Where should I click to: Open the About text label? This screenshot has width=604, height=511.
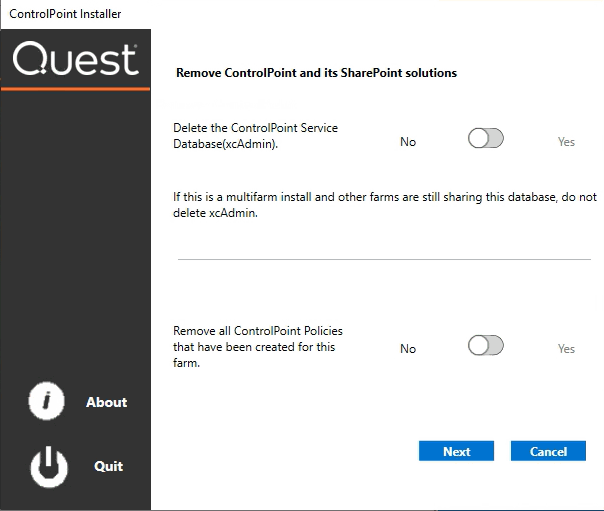click(x=106, y=402)
